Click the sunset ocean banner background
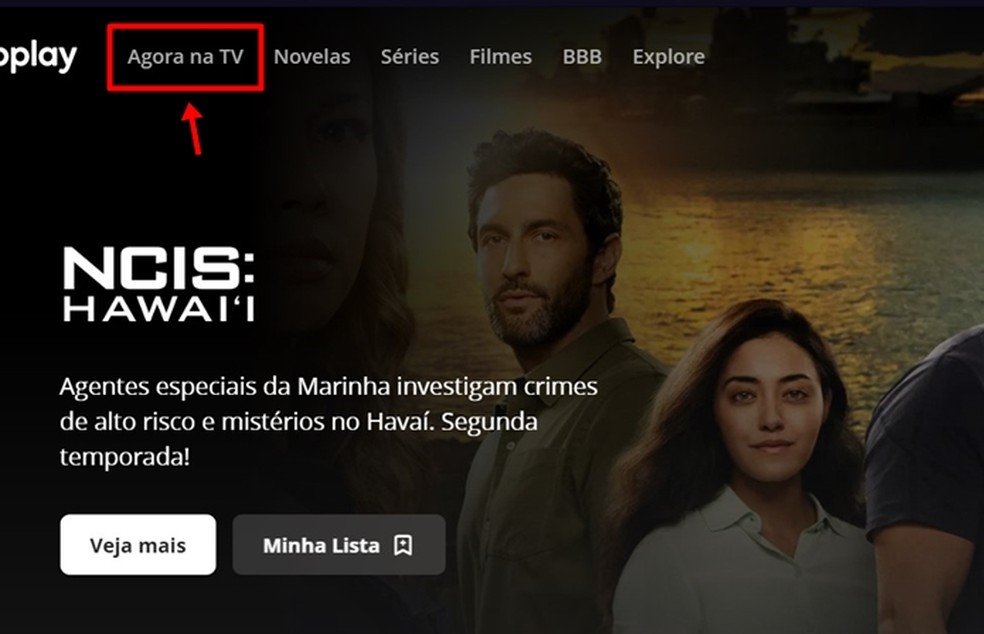The image size is (984, 634). point(784,188)
